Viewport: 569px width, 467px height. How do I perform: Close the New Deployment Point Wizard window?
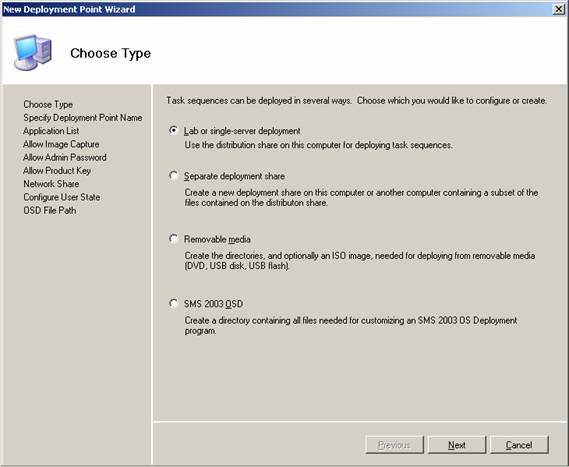559,9
